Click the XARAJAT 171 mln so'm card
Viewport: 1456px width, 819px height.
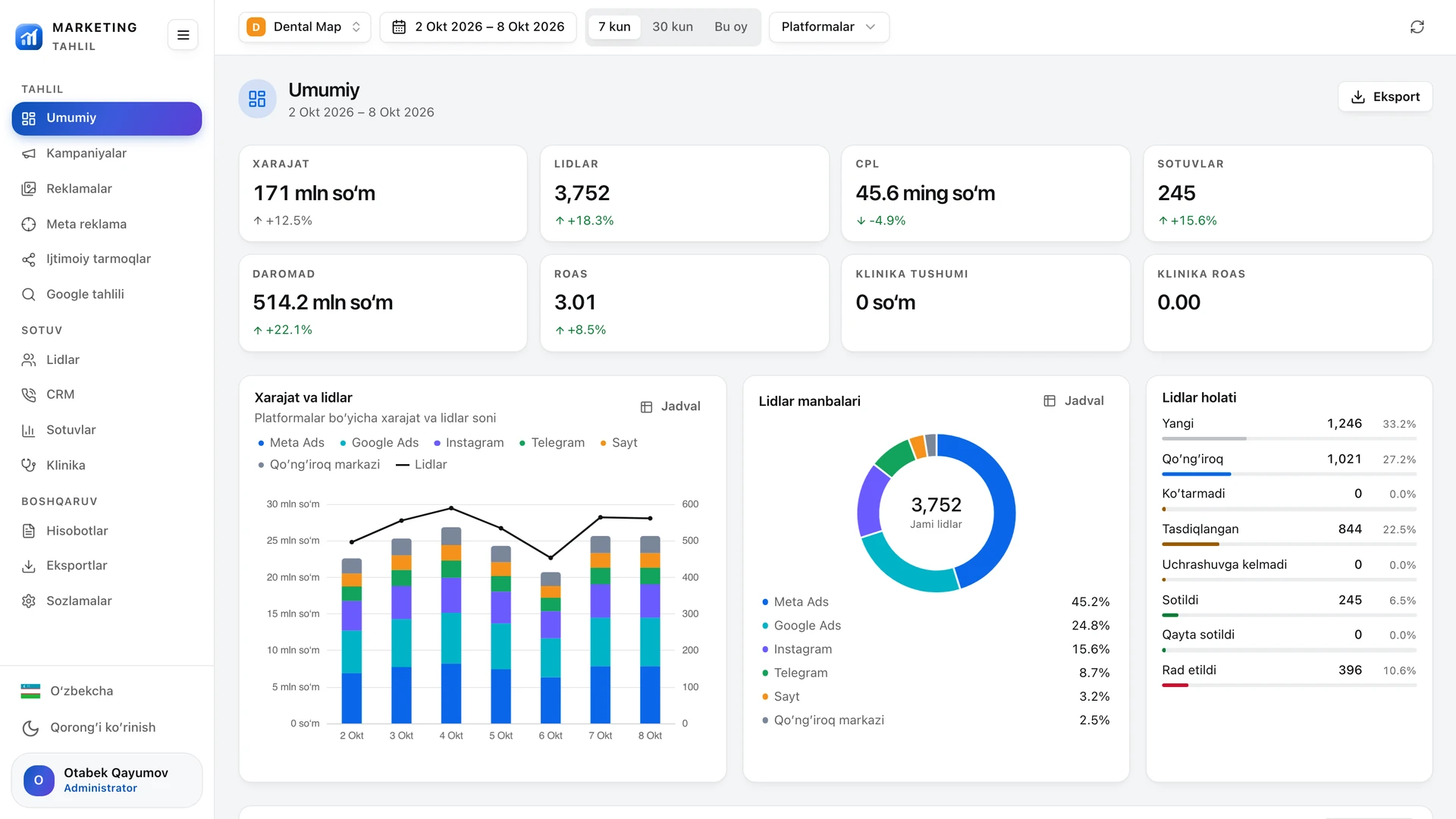click(383, 193)
